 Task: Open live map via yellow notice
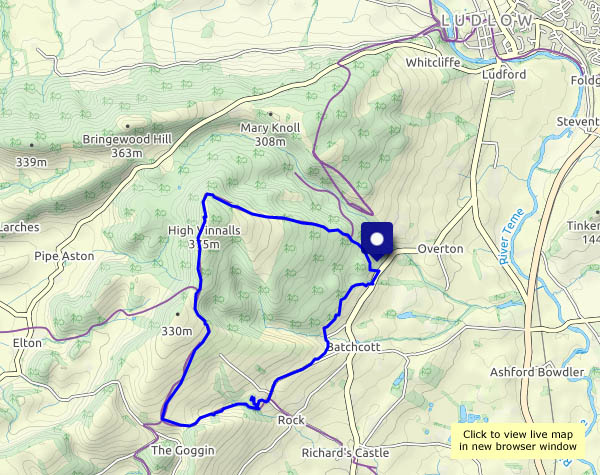point(518,440)
